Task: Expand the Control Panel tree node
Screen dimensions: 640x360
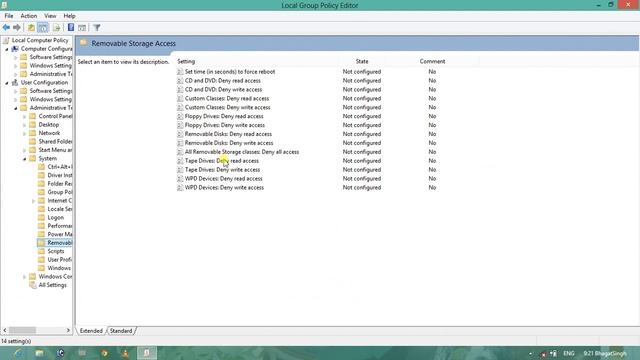Action: coord(25,116)
